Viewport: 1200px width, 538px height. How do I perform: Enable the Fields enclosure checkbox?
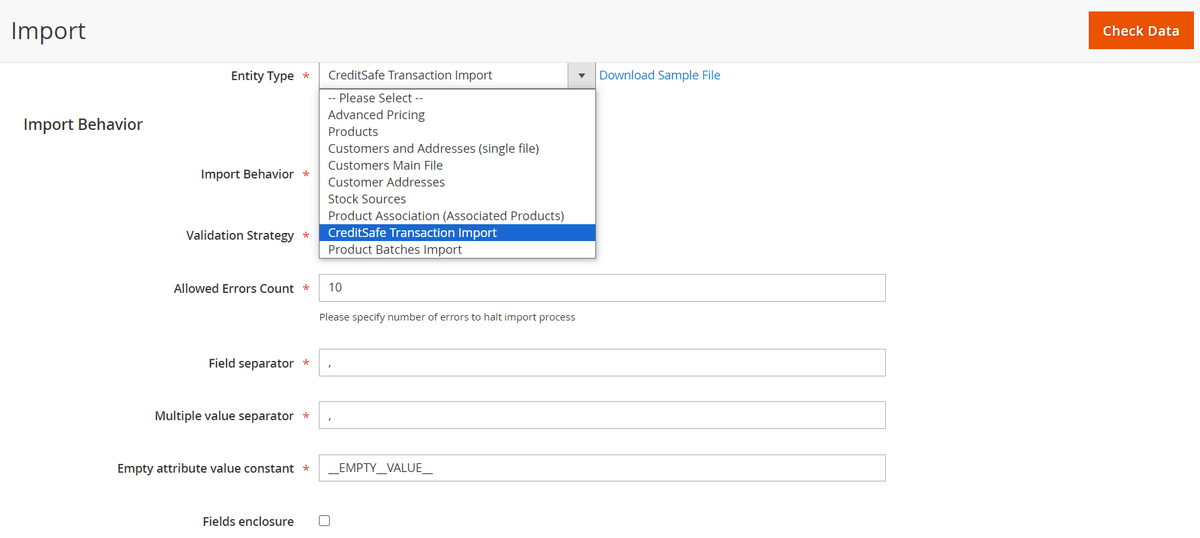click(x=324, y=521)
